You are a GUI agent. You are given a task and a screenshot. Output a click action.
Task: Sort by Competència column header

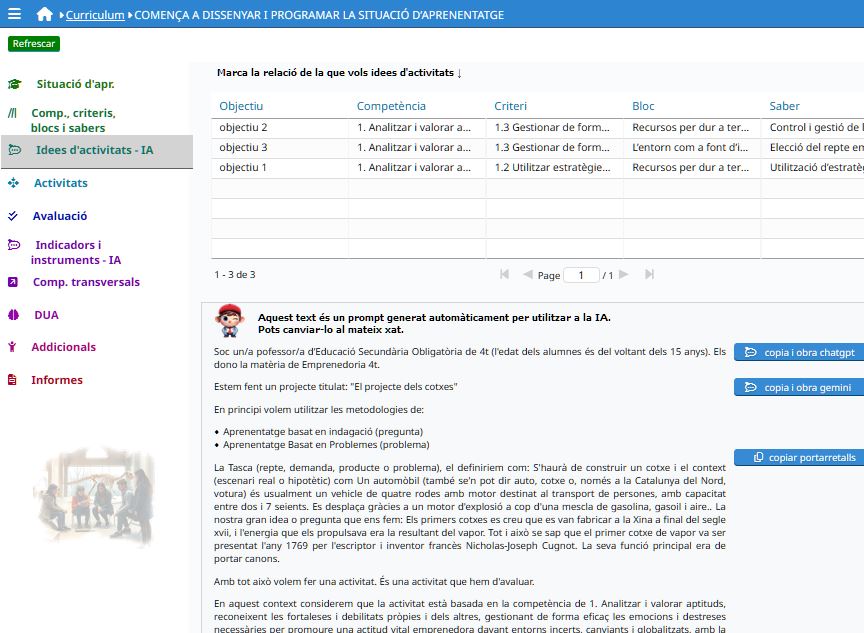[391, 106]
